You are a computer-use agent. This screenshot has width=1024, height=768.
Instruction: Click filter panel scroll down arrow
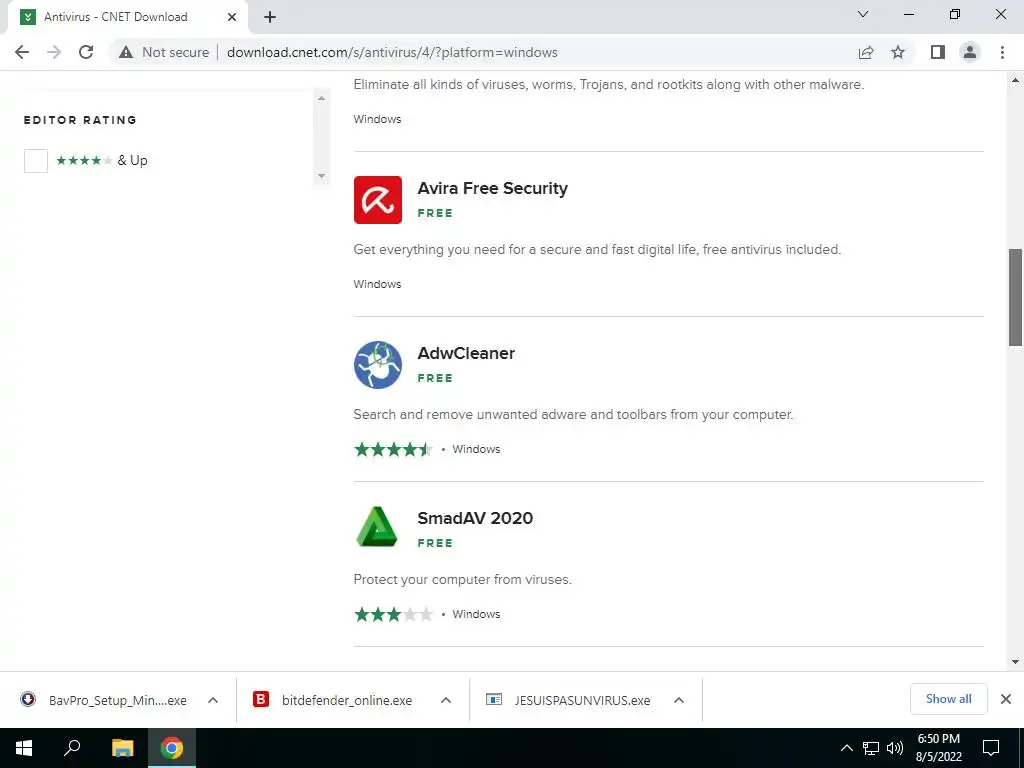pyautogui.click(x=321, y=176)
